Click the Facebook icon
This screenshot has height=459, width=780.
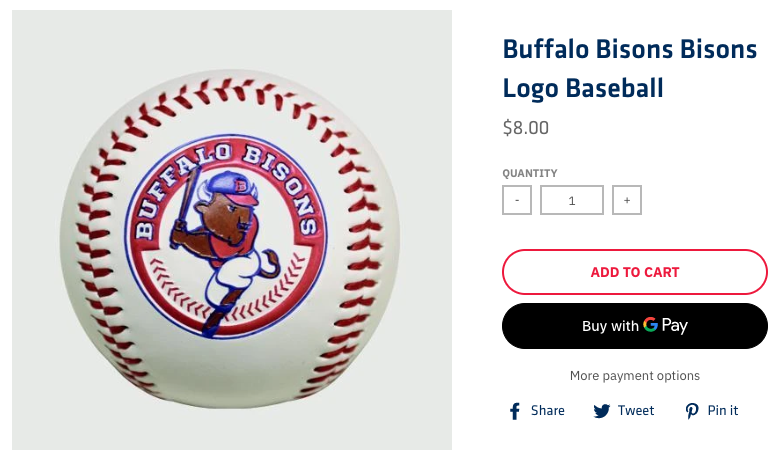[x=515, y=411]
